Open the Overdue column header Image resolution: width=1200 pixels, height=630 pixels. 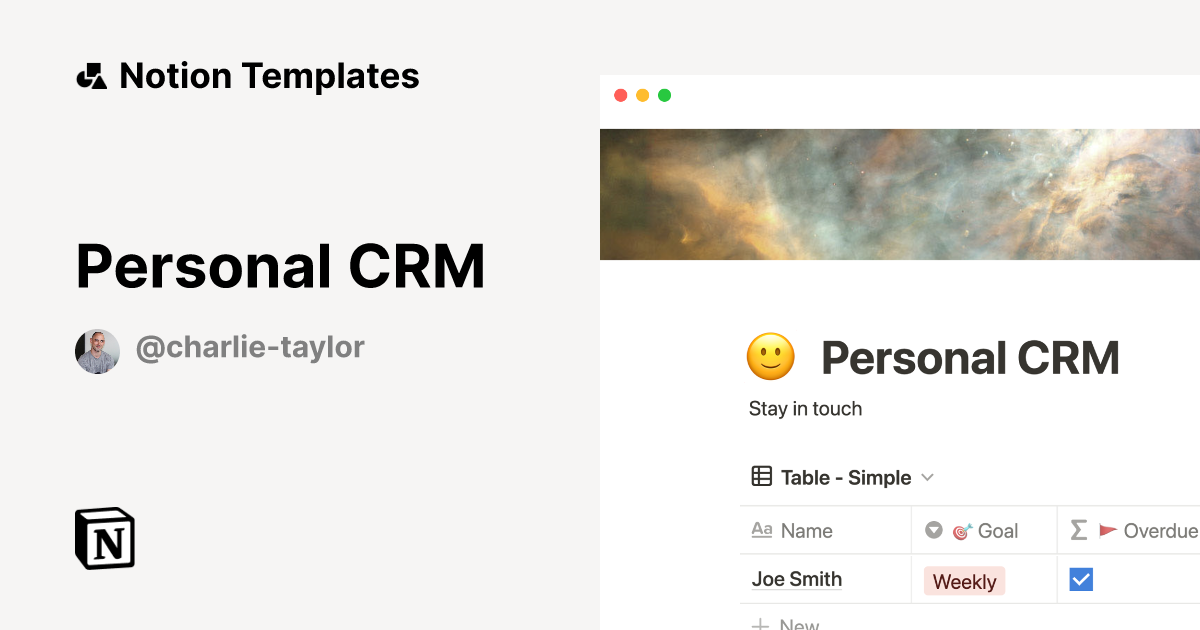[1159, 531]
